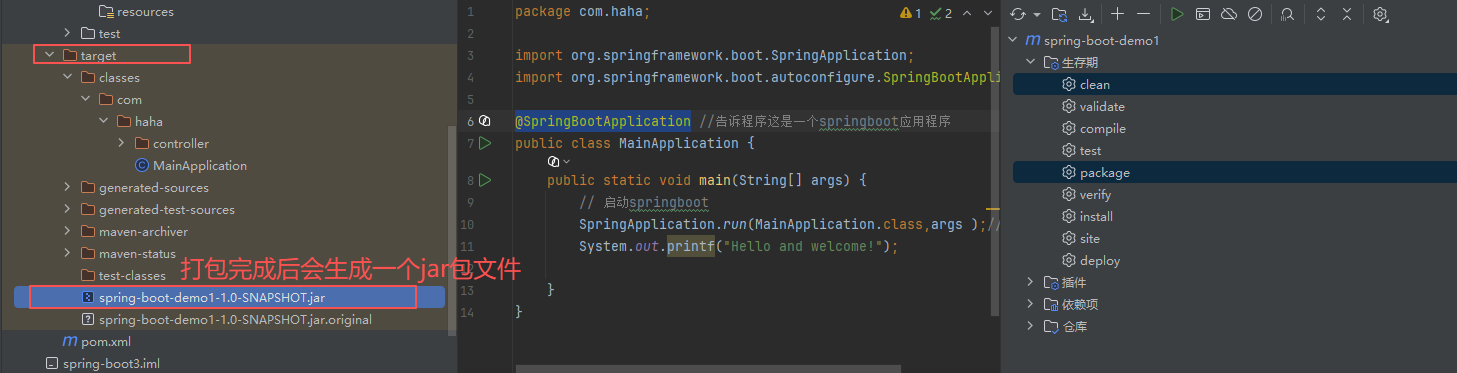Screen dimensions: 1457x373
Task: Open Execute Maven Goal dialog
Action: 1203,14
